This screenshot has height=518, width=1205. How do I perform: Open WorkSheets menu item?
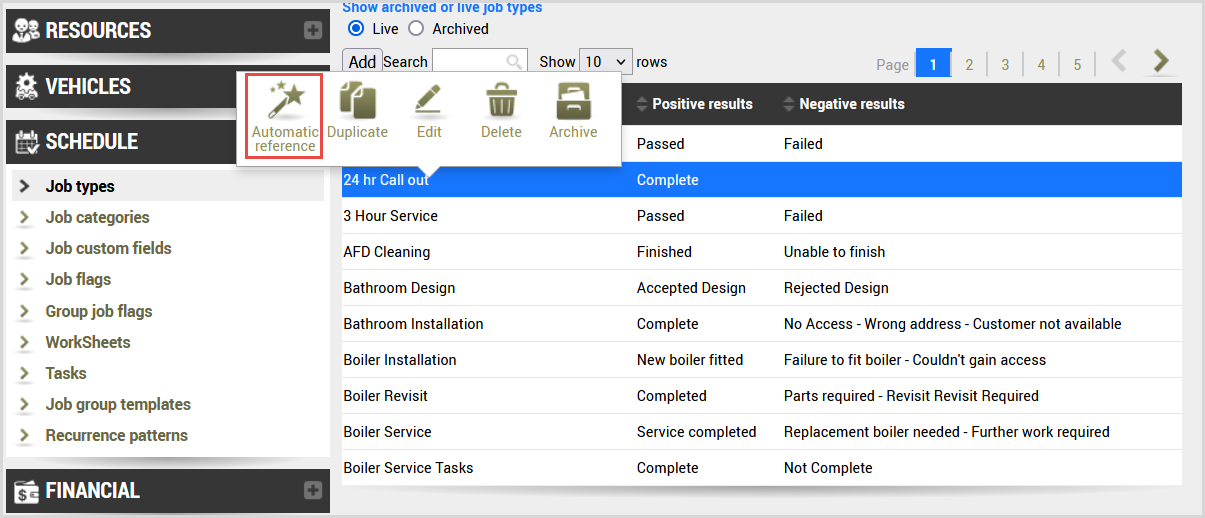coord(88,342)
